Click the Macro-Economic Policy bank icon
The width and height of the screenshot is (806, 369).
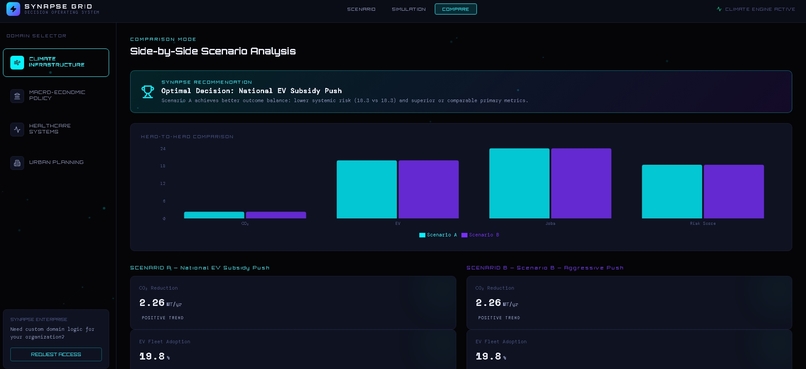(x=17, y=96)
